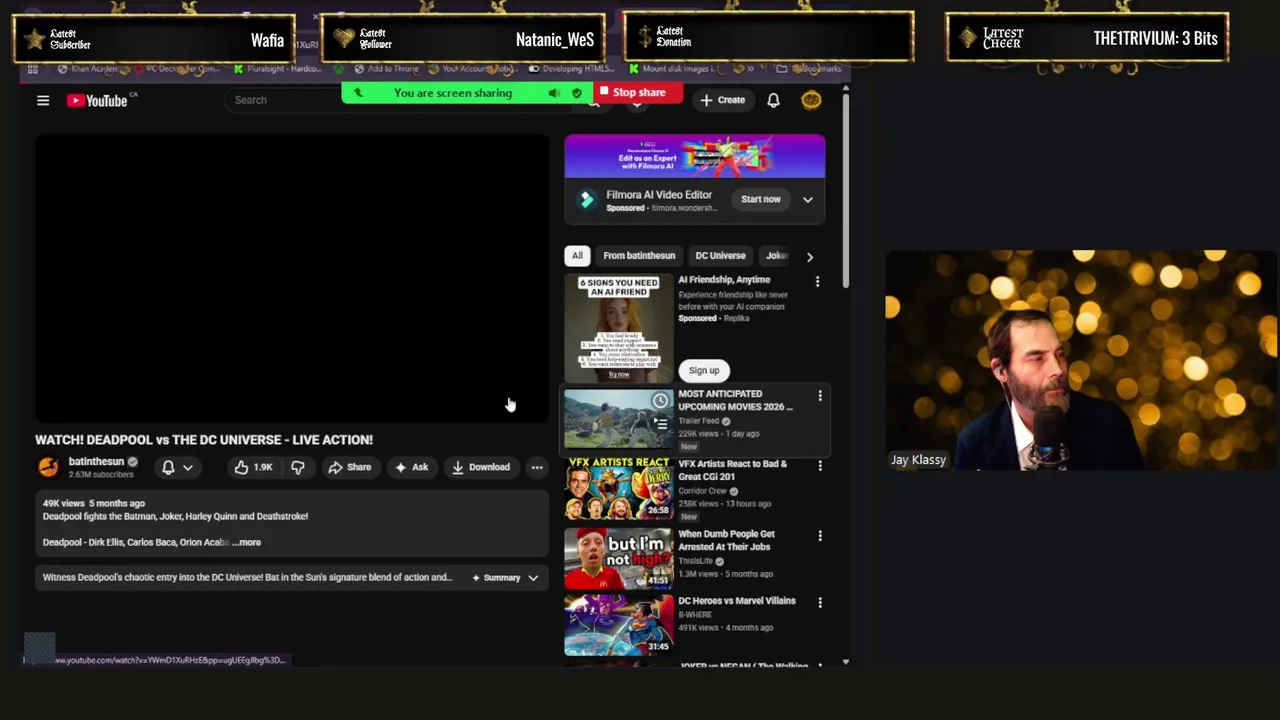Open the batinthesun channel name link
The height and width of the screenshot is (720, 1280).
click(96, 462)
